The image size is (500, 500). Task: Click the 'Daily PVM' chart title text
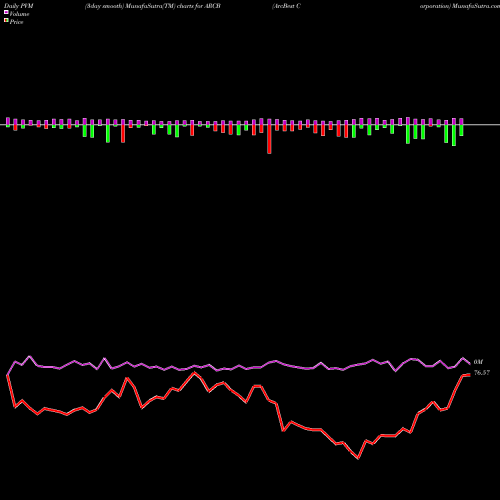[x=19, y=6]
